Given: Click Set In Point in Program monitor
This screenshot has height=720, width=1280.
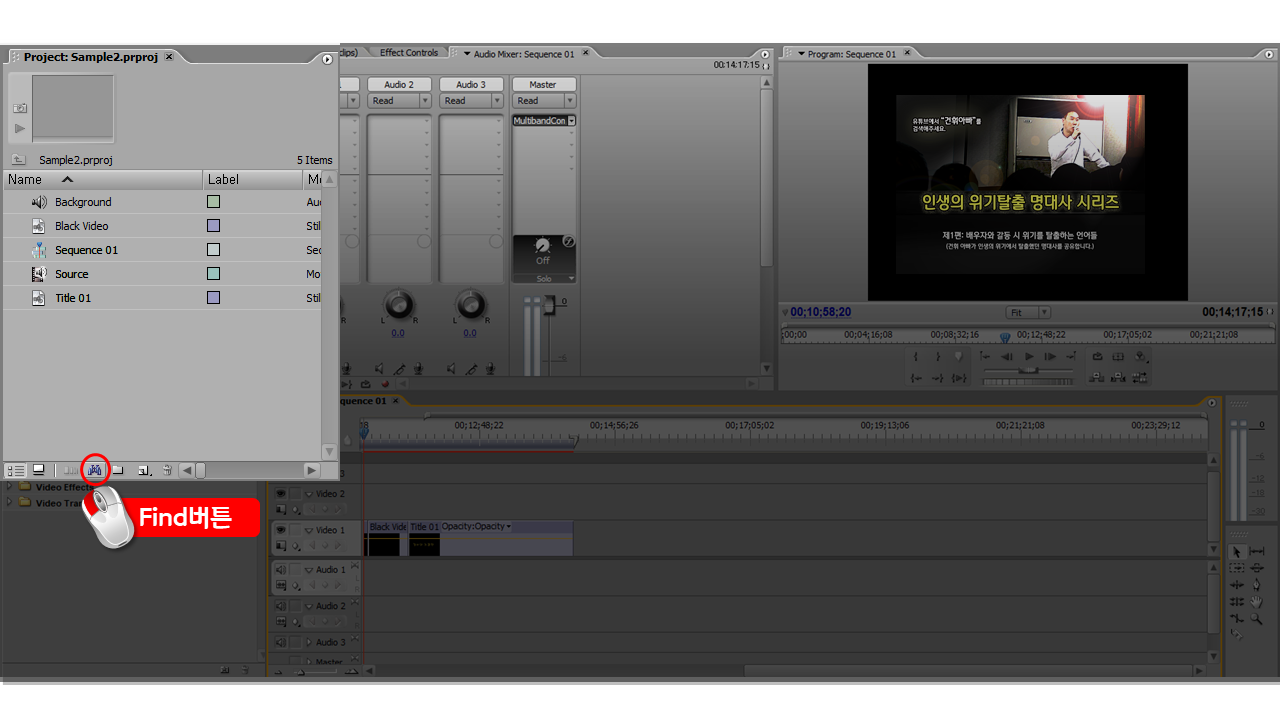Looking at the screenshot, I should [916, 356].
